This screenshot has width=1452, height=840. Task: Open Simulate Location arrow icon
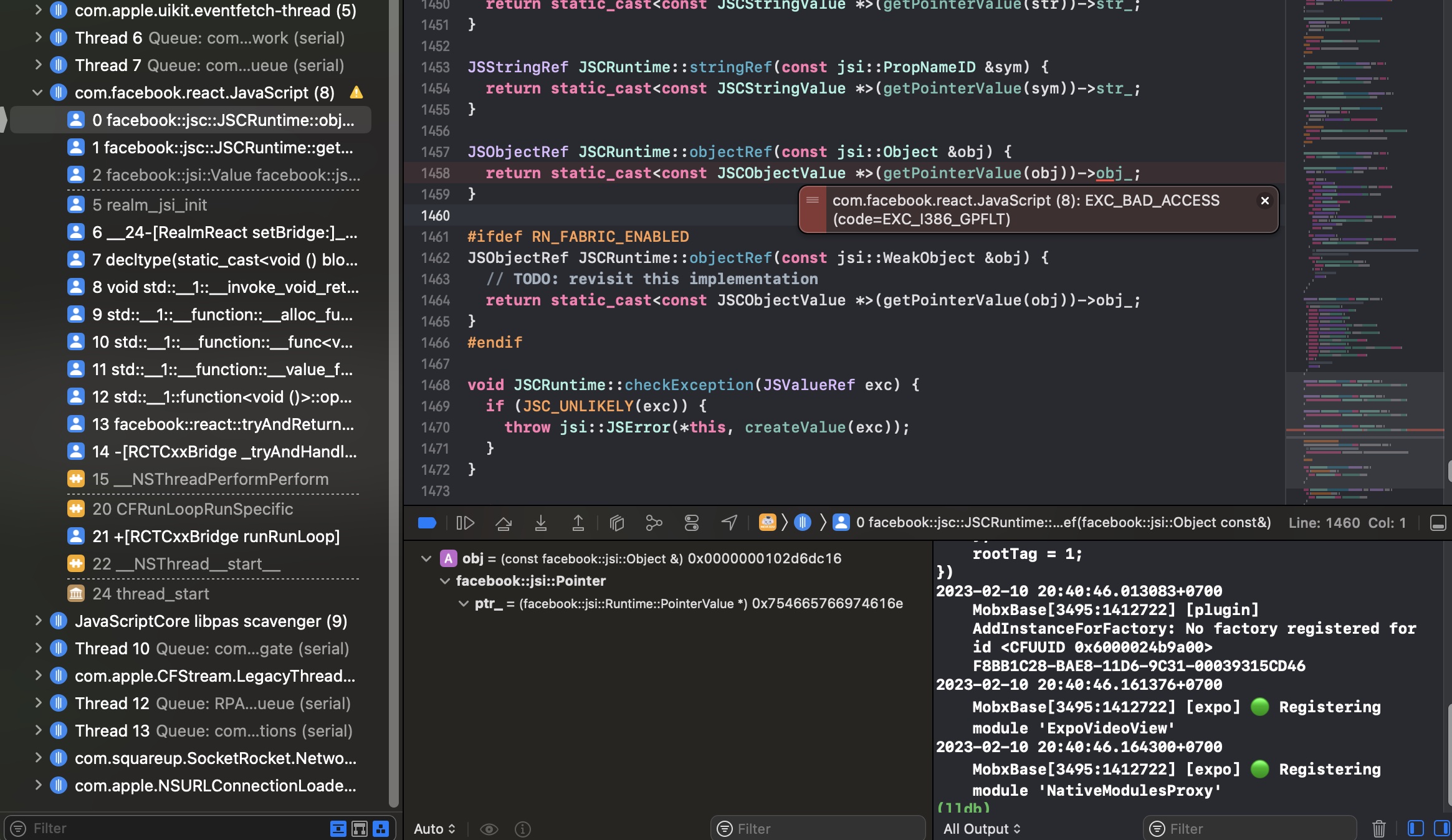(729, 523)
